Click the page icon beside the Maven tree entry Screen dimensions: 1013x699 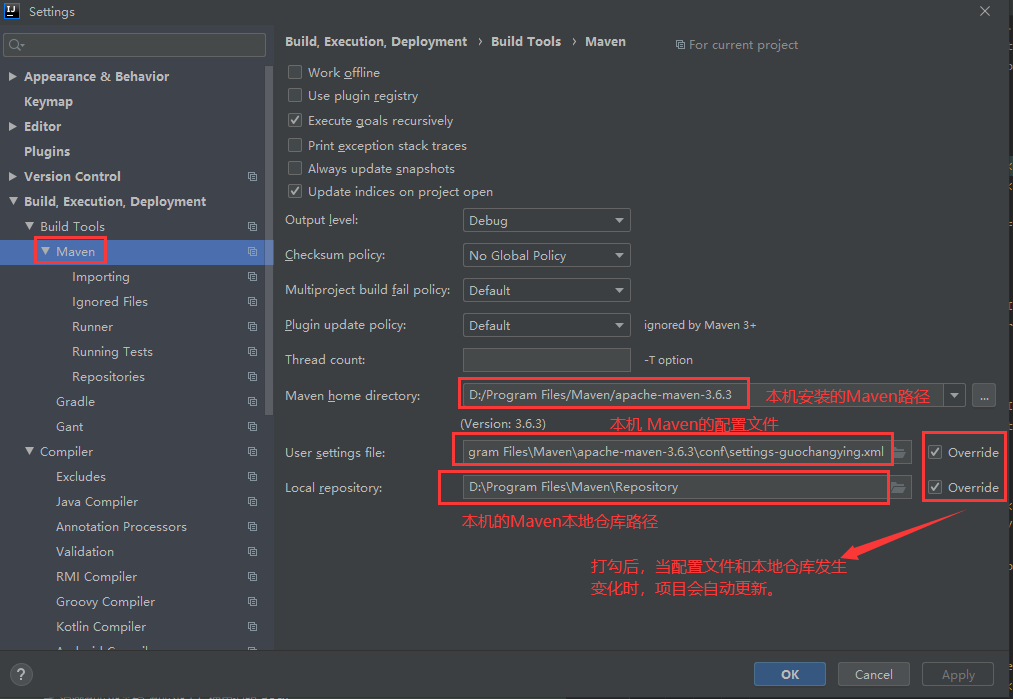point(253,251)
